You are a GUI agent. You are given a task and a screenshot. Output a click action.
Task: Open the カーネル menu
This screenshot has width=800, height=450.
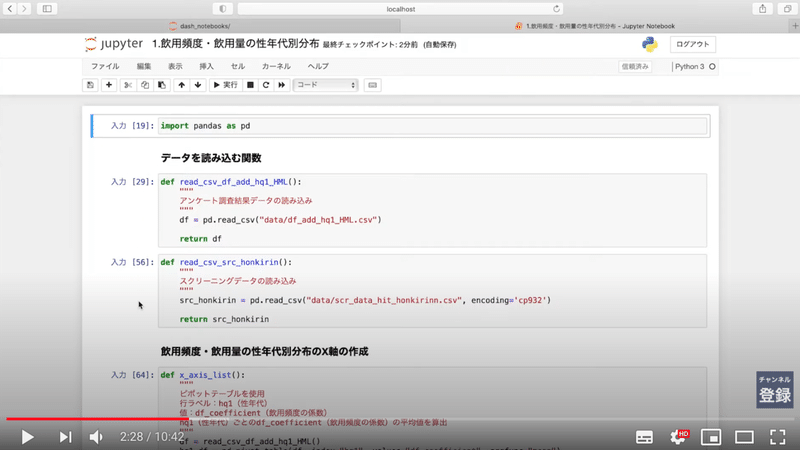(x=276, y=66)
